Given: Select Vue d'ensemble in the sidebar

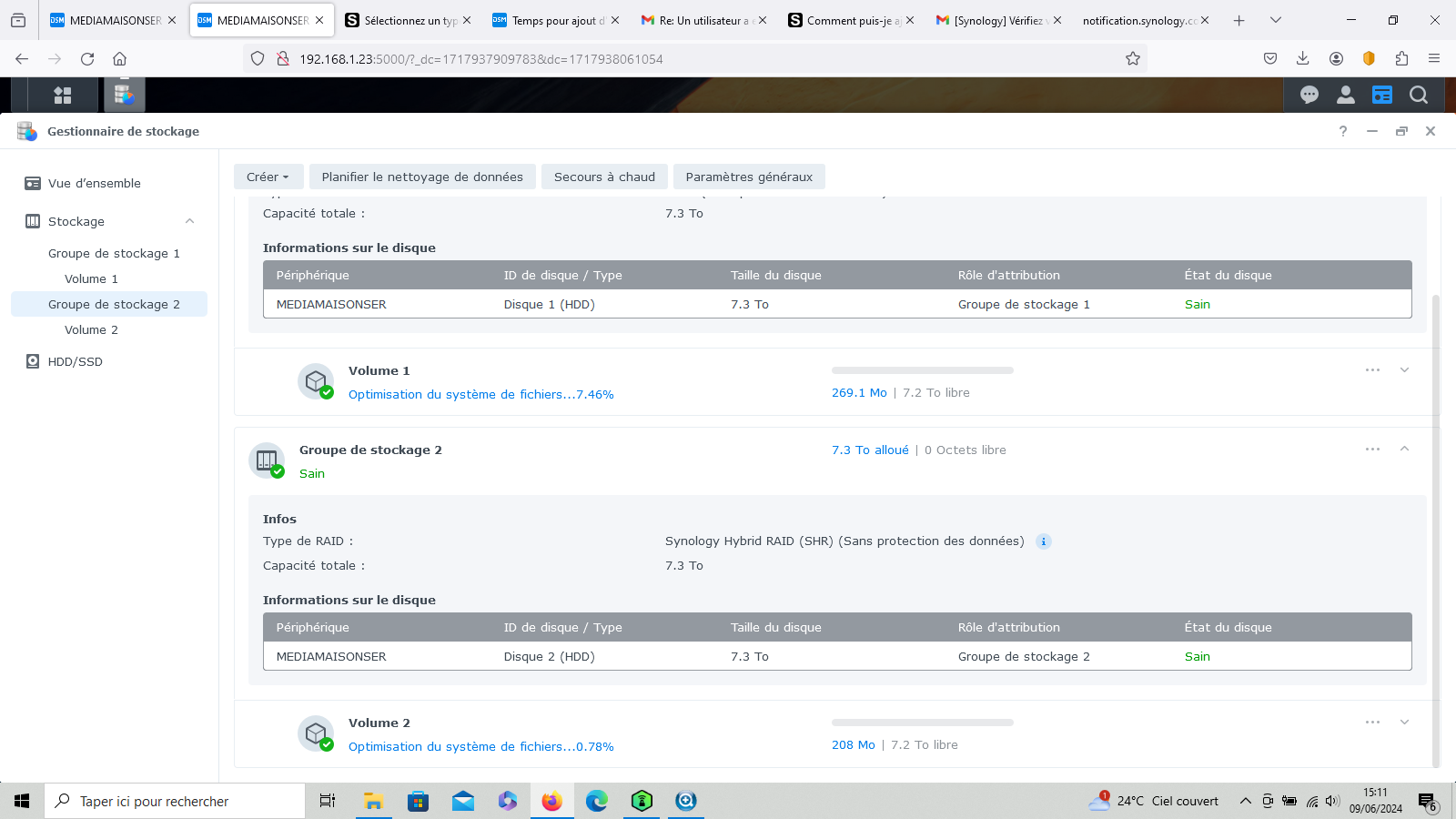Looking at the screenshot, I should click(x=94, y=183).
